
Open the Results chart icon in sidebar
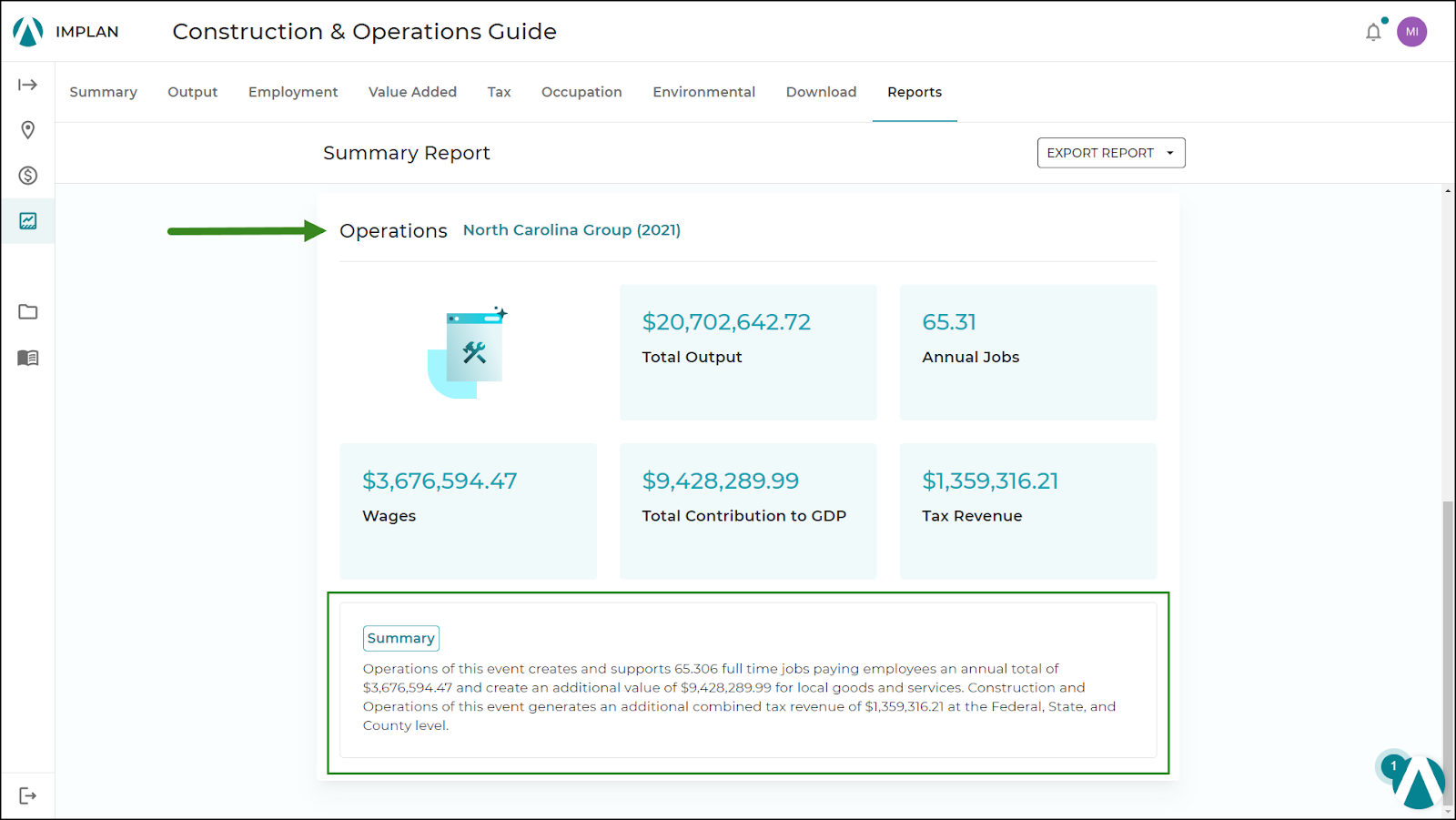pos(27,220)
